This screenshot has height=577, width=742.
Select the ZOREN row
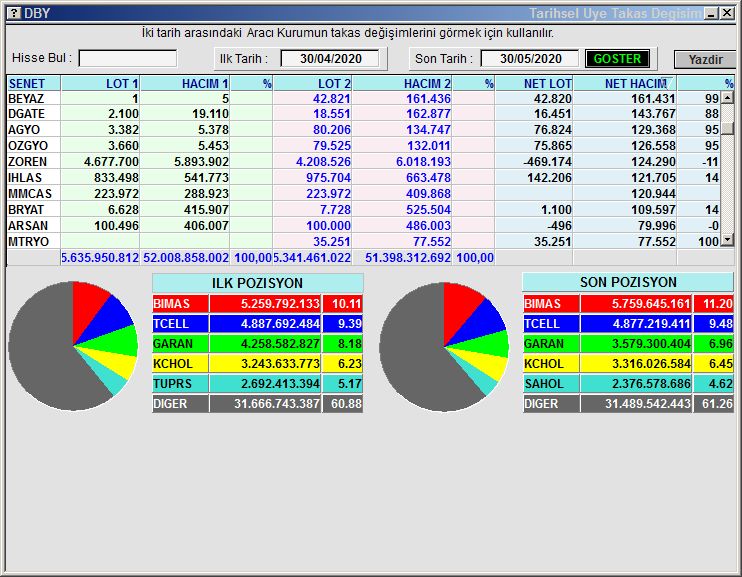point(363,161)
